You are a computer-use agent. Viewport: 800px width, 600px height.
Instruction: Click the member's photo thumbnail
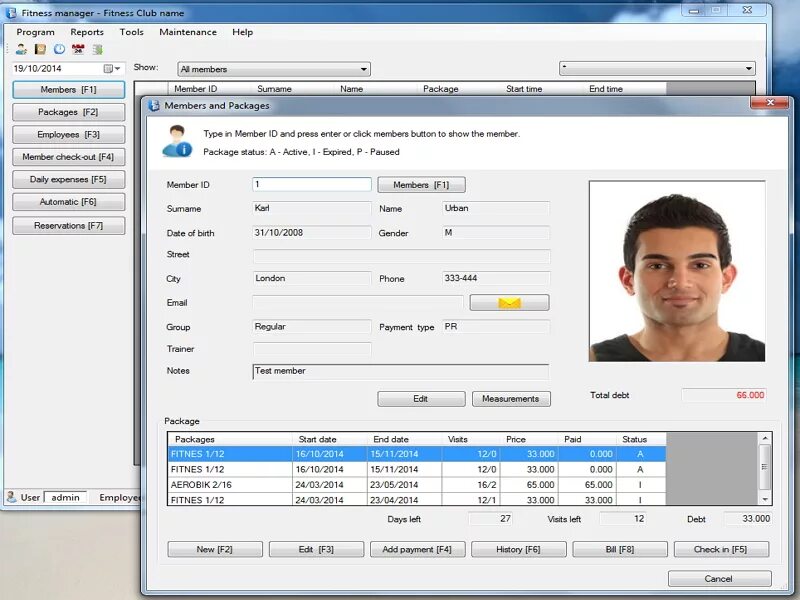[677, 271]
